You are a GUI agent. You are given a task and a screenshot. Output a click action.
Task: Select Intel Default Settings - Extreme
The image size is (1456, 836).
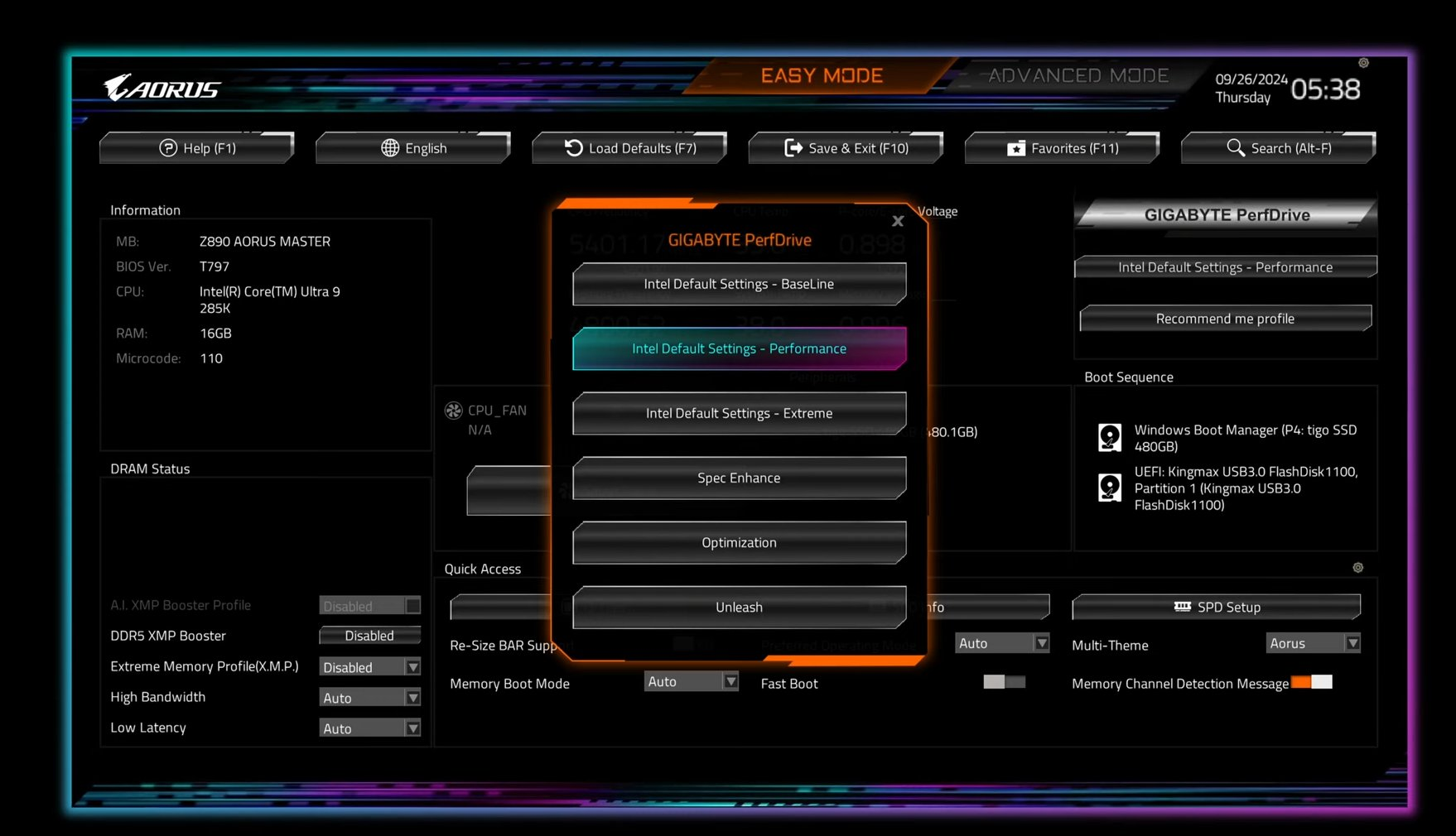click(739, 413)
